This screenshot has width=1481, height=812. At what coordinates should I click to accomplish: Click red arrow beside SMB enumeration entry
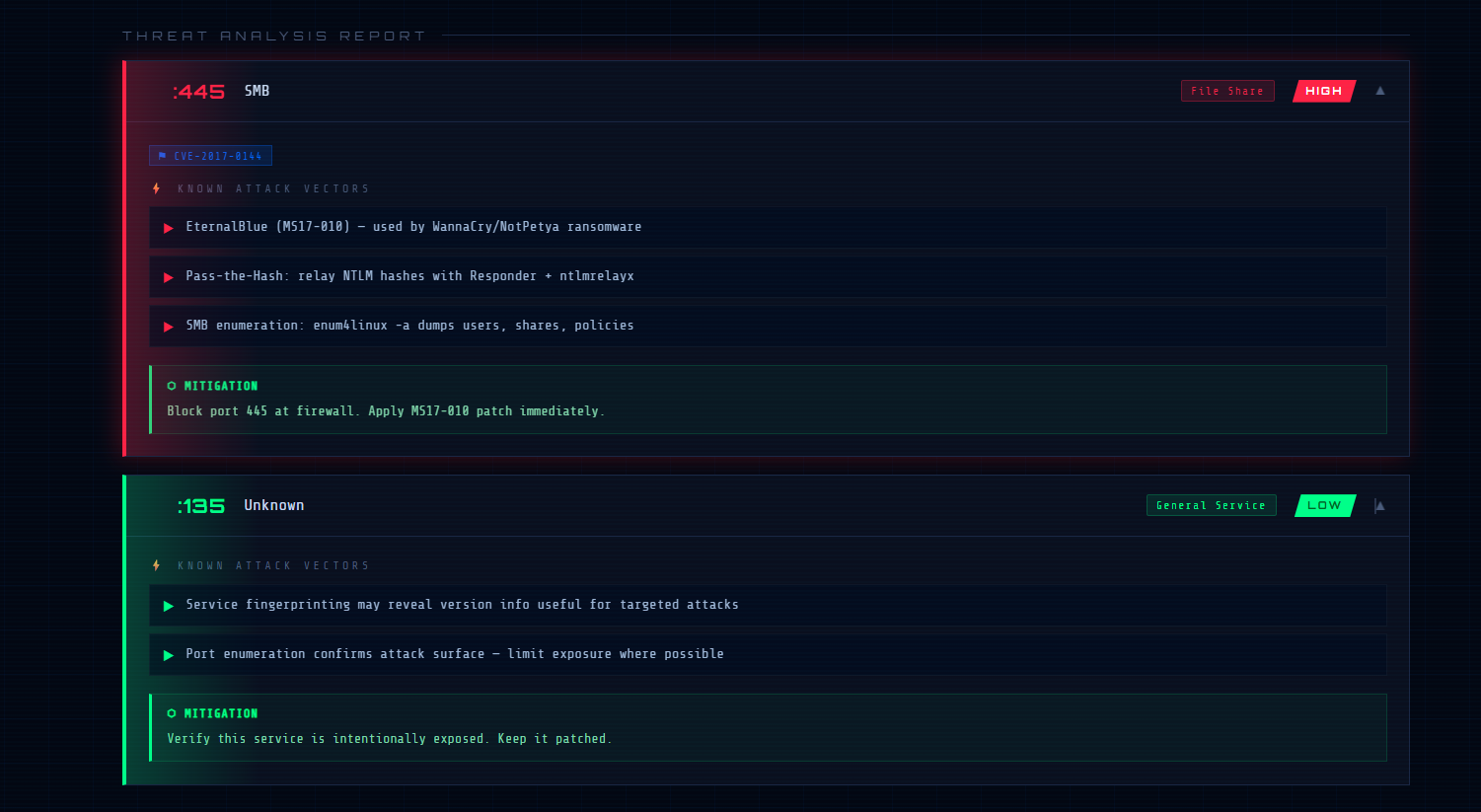[x=169, y=327]
